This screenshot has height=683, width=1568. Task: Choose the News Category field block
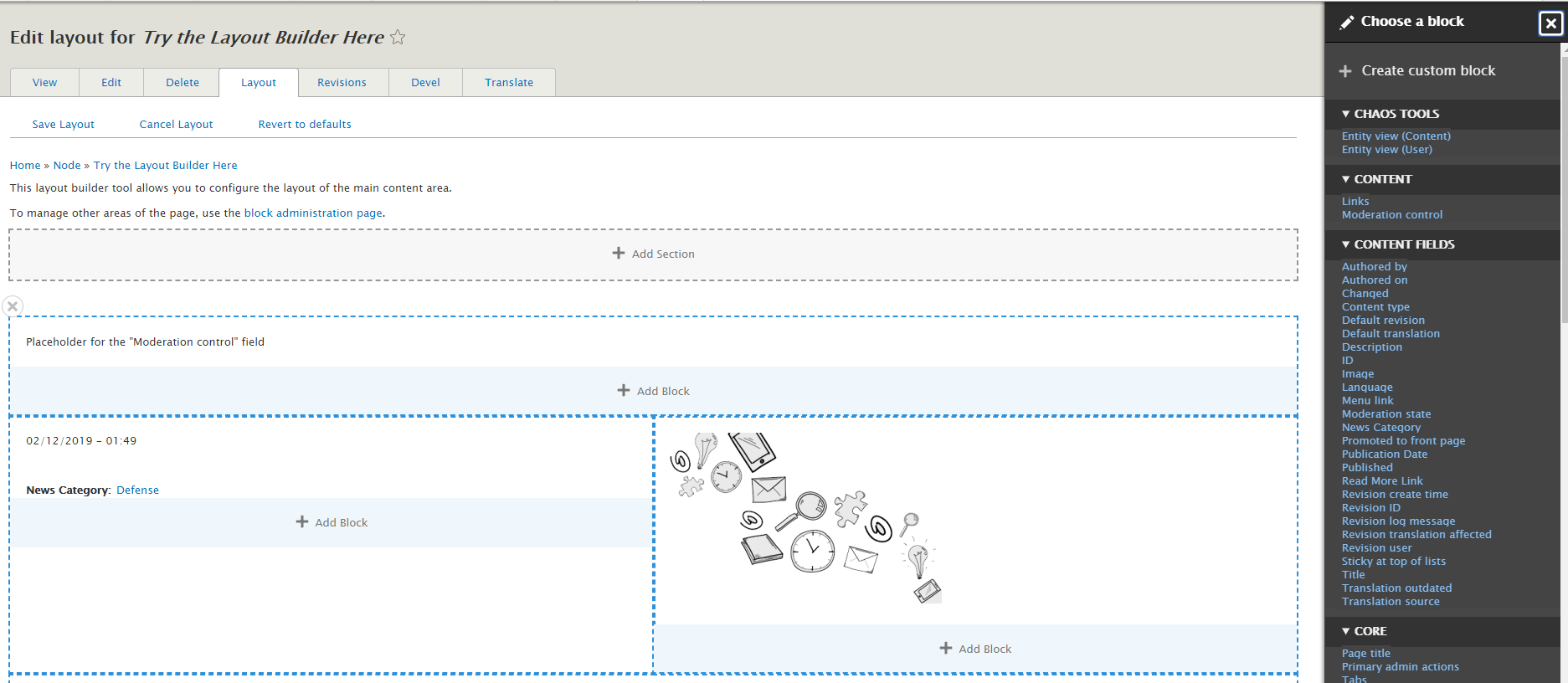click(1381, 428)
